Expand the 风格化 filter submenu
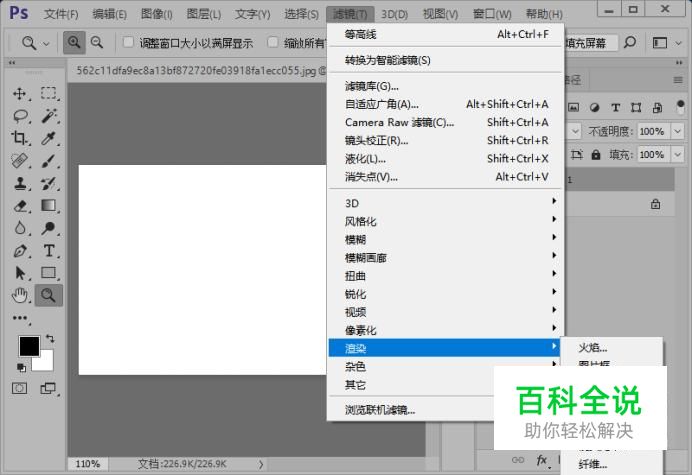 click(445, 221)
